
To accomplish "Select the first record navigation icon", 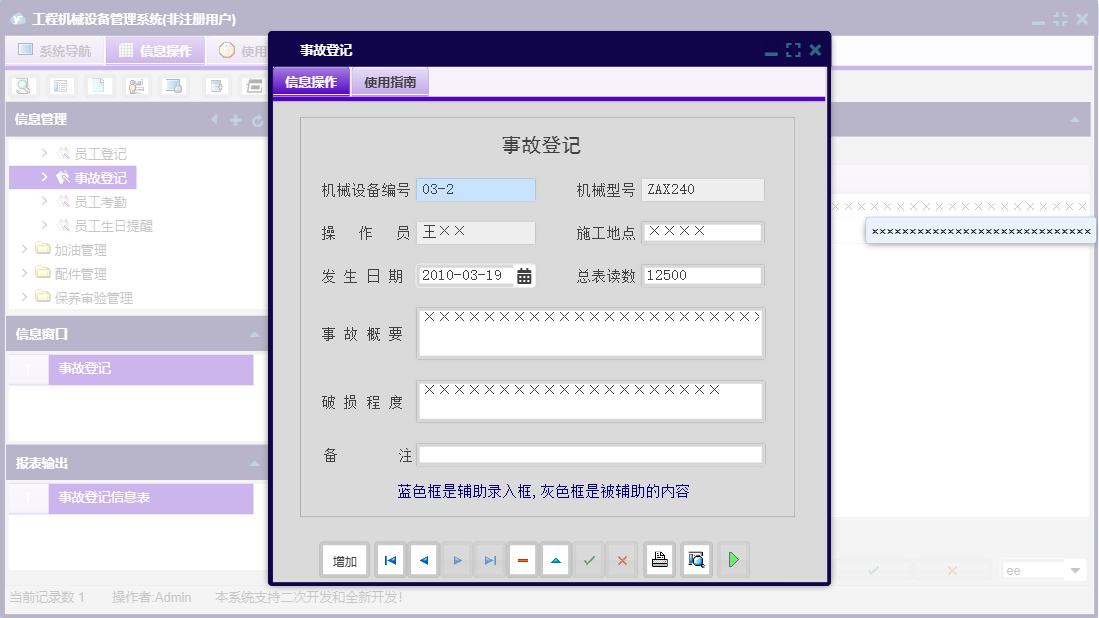I will pos(390,560).
